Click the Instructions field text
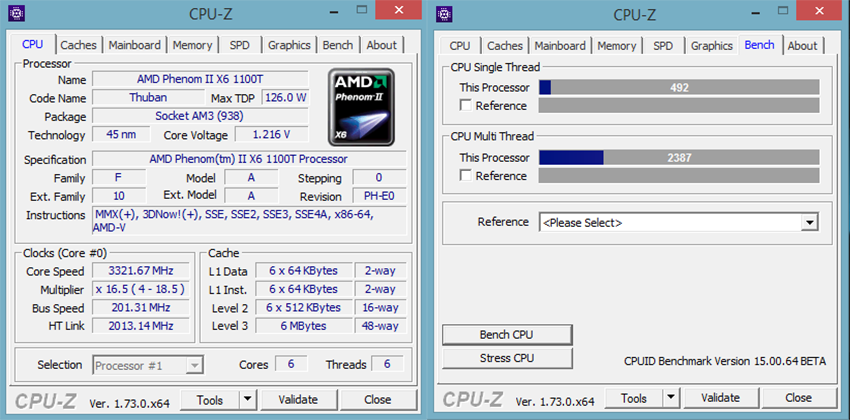Image resolution: width=850 pixels, height=420 pixels. click(249, 221)
